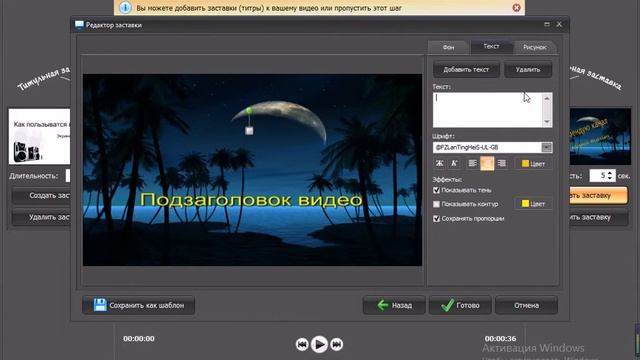Image resolution: width=640 pixels, height=360 pixels.
Task: Select the white text box handle on preview
Action: [249, 131]
